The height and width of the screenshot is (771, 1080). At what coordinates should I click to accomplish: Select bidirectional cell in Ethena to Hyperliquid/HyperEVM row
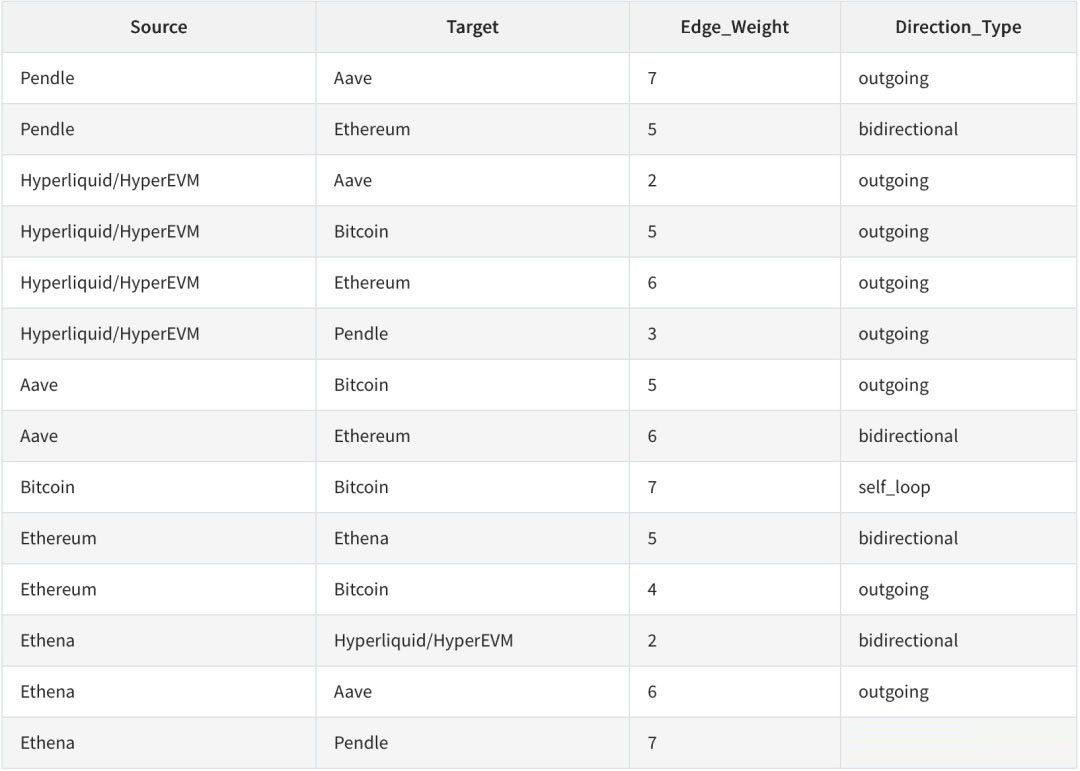(908, 640)
